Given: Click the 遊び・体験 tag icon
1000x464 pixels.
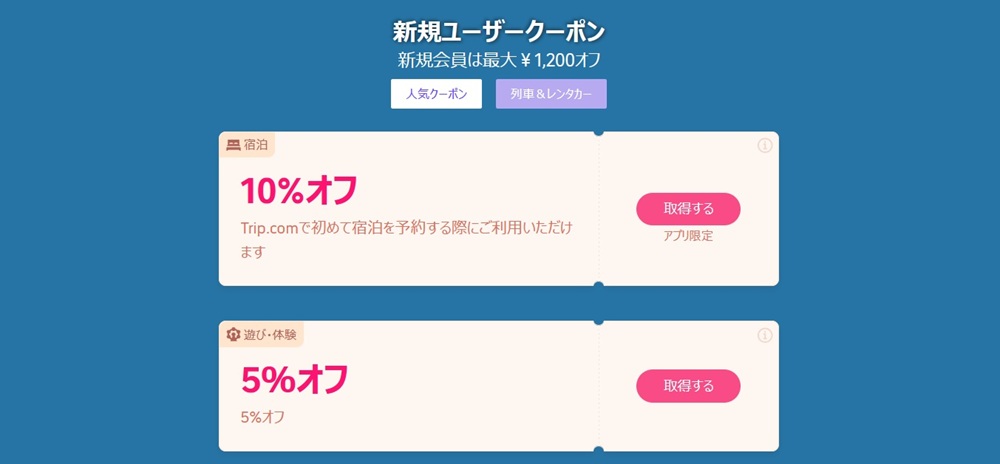Looking at the screenshot, I should tap(233, 334).
